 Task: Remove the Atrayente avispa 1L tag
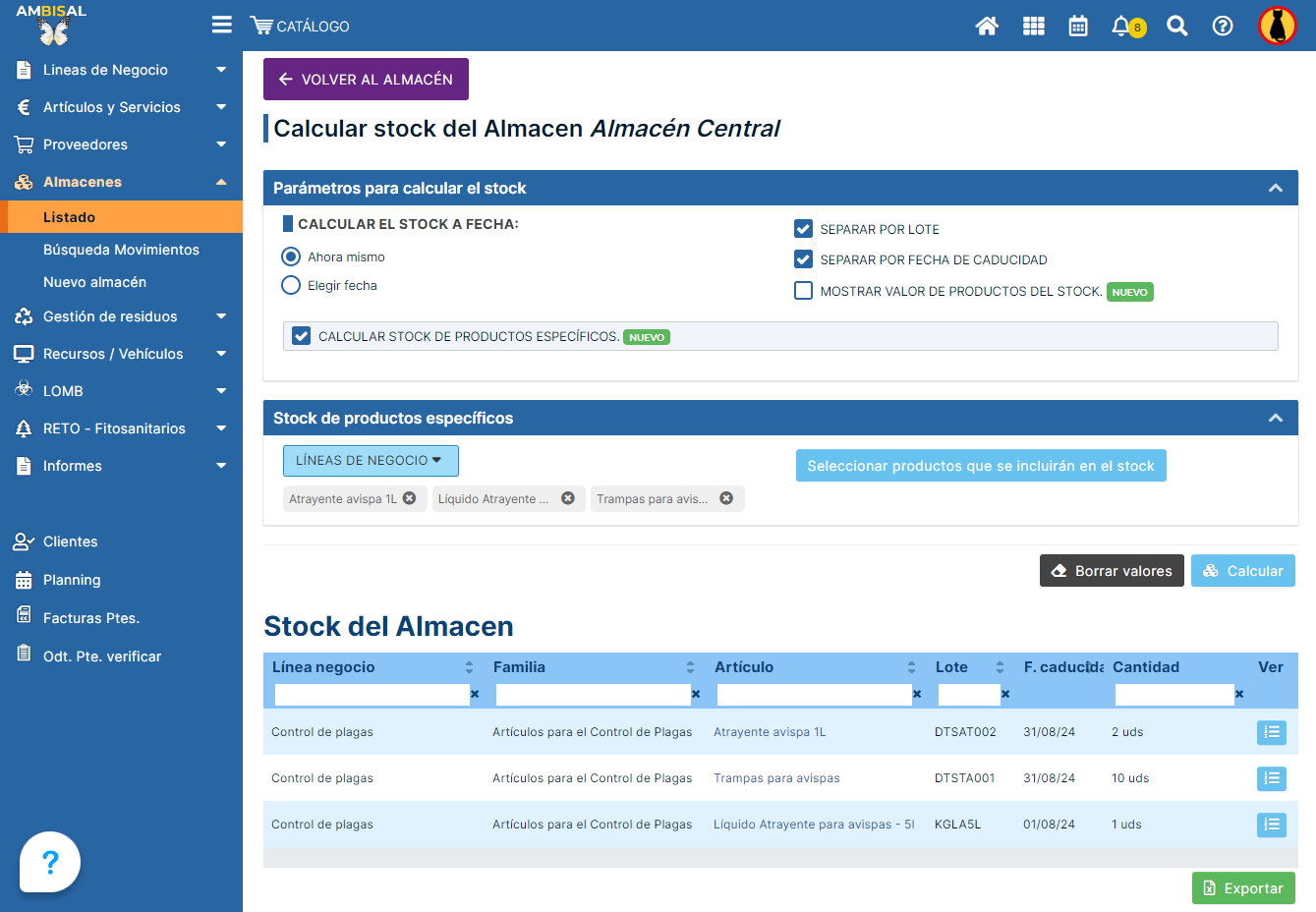(410, 498)
